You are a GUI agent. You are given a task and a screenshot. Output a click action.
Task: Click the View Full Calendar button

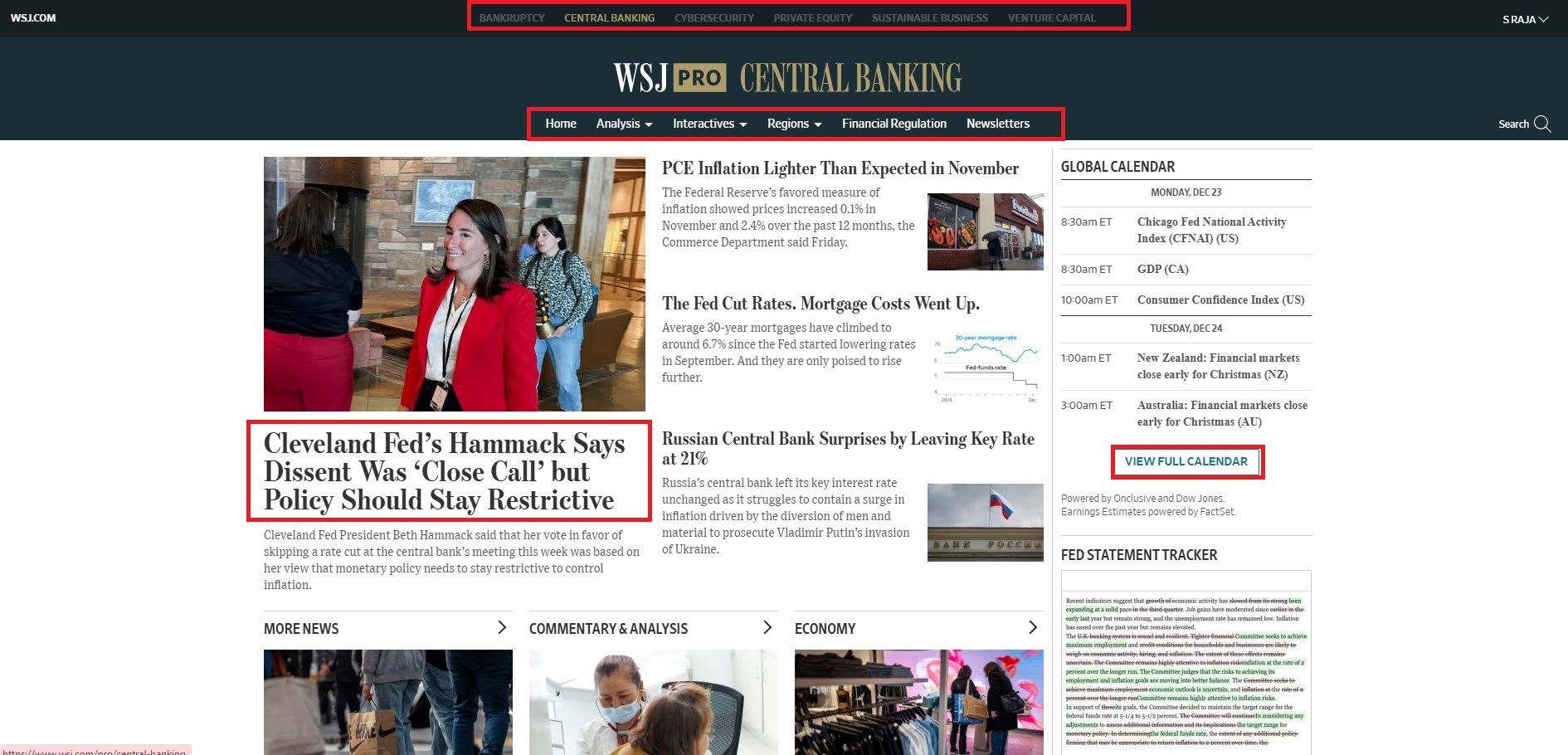1186,461
